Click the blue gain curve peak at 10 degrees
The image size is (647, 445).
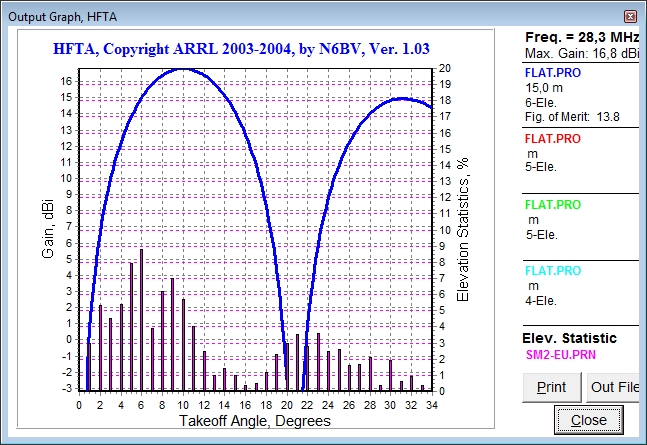[x=183, y=69]
